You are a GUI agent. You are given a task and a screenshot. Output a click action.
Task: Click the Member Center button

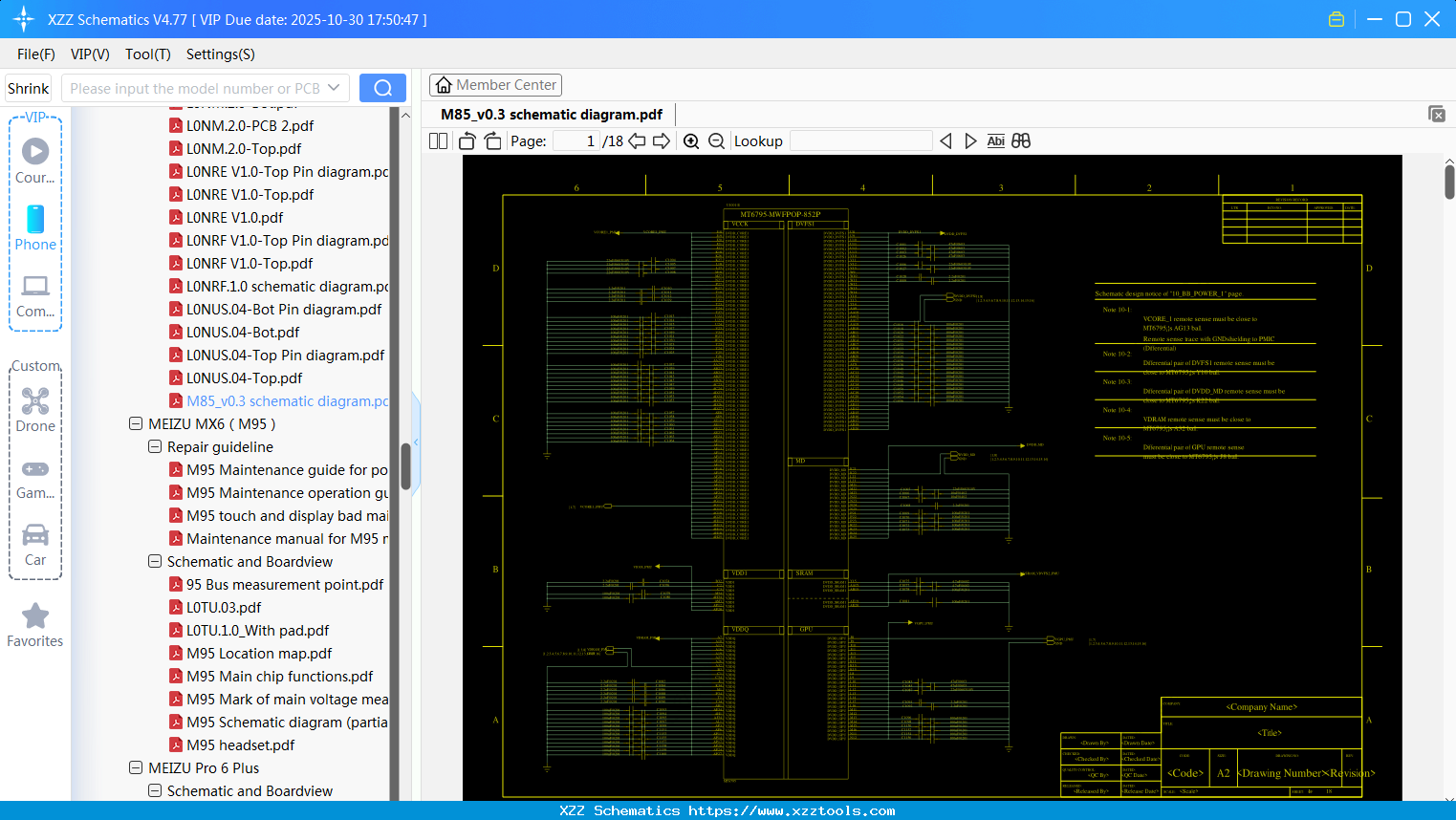click(x=495, y=85)
